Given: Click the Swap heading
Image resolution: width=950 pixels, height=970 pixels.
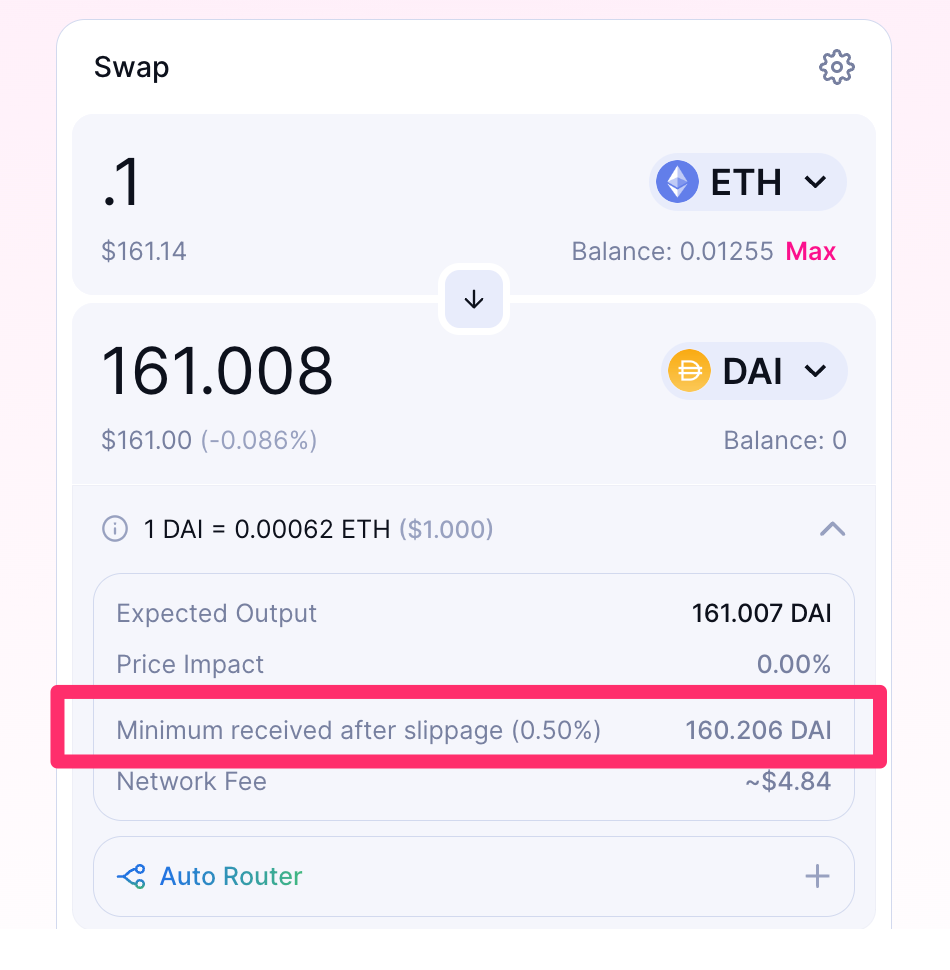Looking at the screenshot, I should click(x=131, y=67).
